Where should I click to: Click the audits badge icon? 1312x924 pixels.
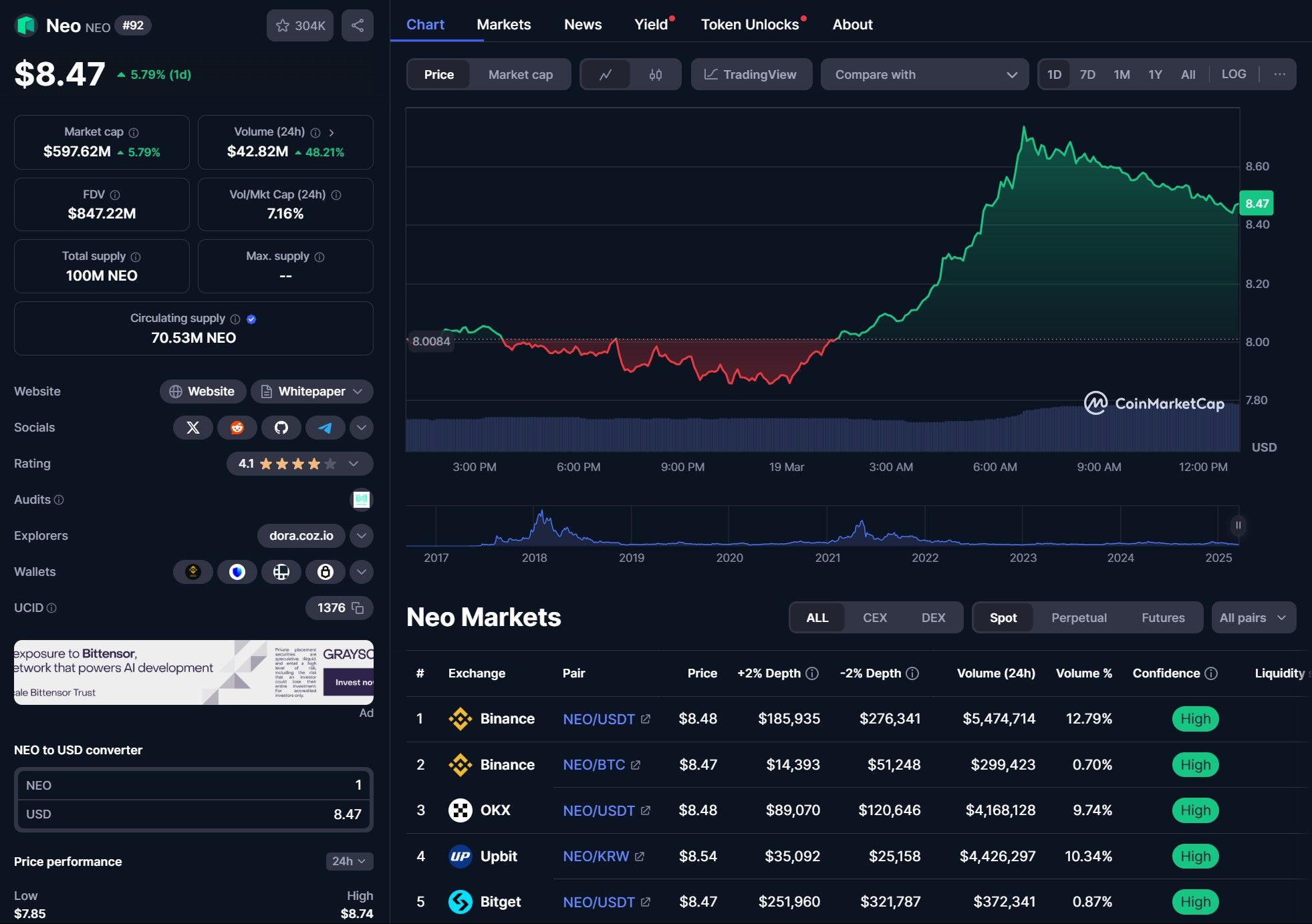(x=362, y=500)
